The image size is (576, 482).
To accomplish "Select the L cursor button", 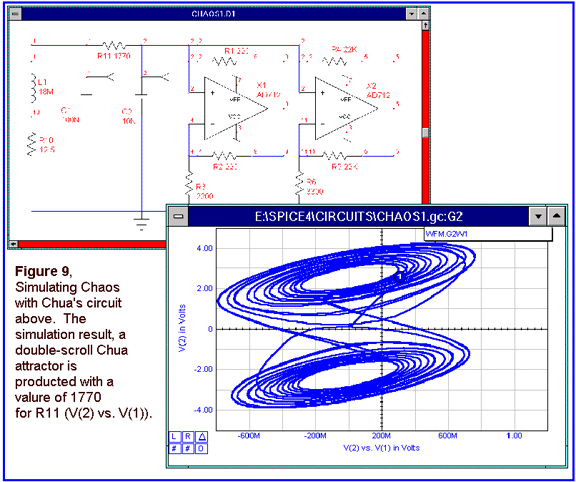I will pyautogui.click(x=174, y=436).
